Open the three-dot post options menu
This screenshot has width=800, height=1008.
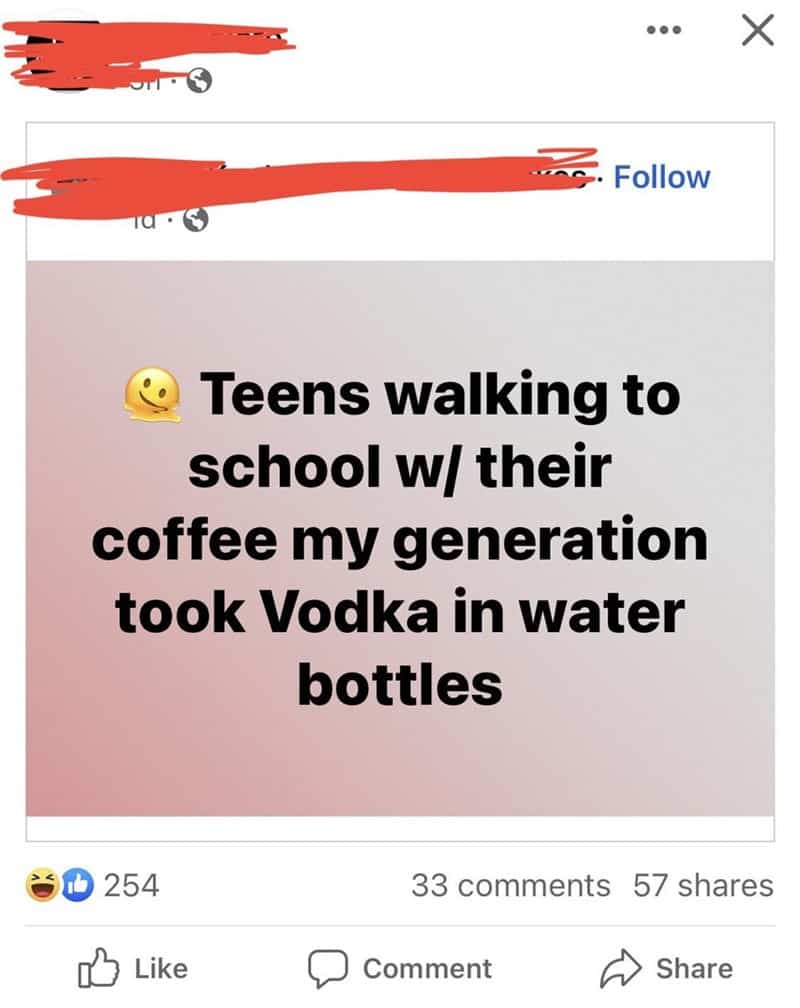click(664, 30)
